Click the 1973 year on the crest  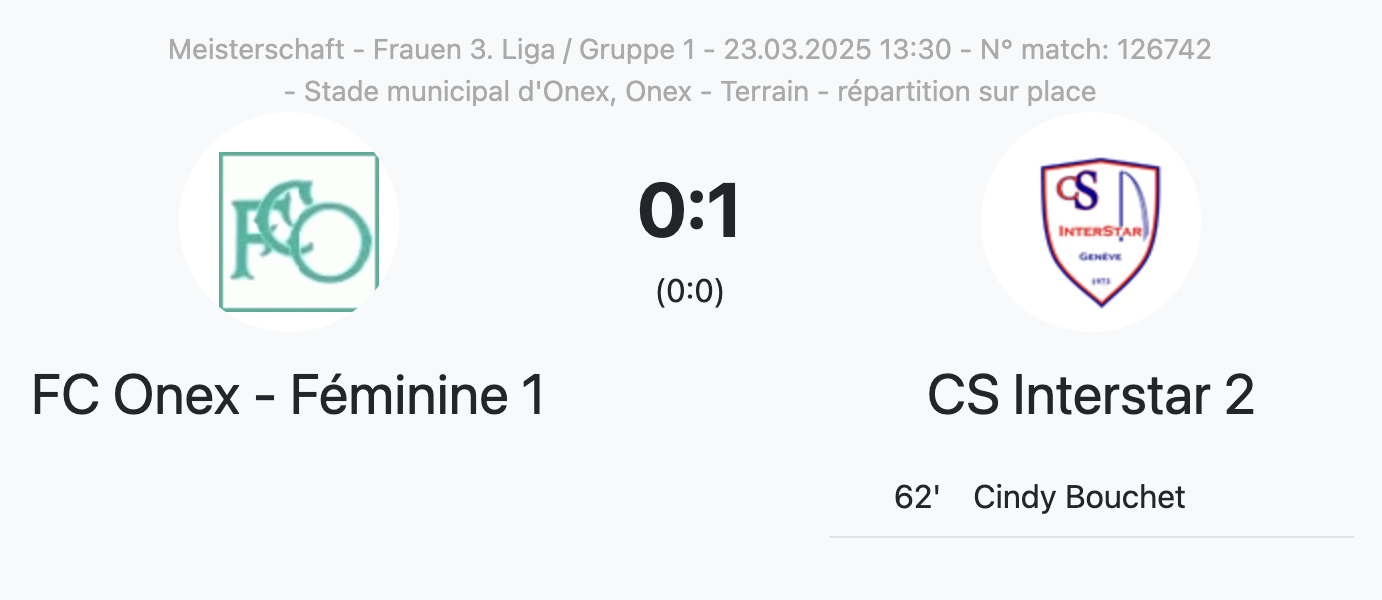click(x=1099, y=281)
